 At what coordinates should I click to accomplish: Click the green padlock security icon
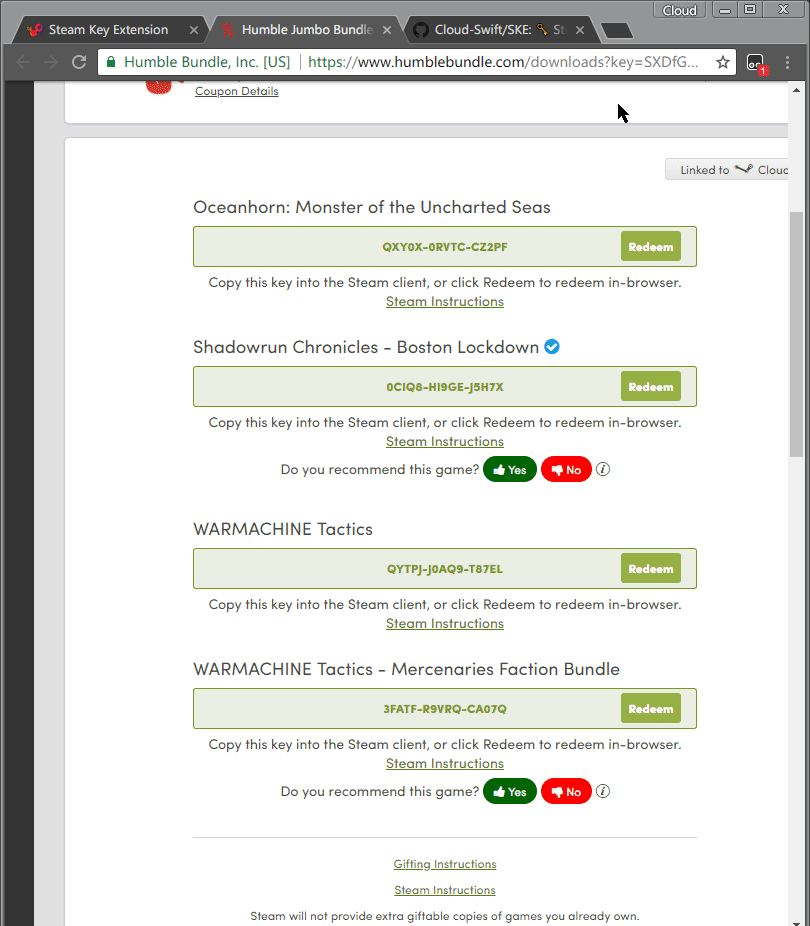(x=111, y=61)
